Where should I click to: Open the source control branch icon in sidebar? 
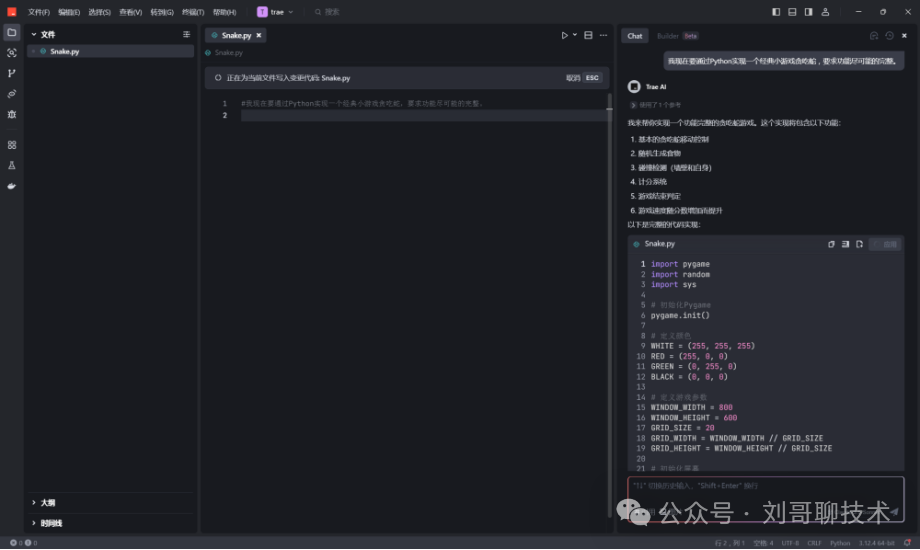click(12, 73)
